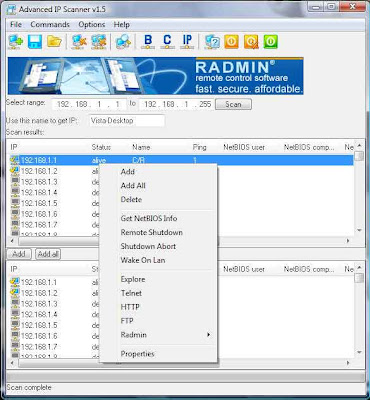
Task: Select 192.168.1.7 in the lower list
Action: coord(39,346)
